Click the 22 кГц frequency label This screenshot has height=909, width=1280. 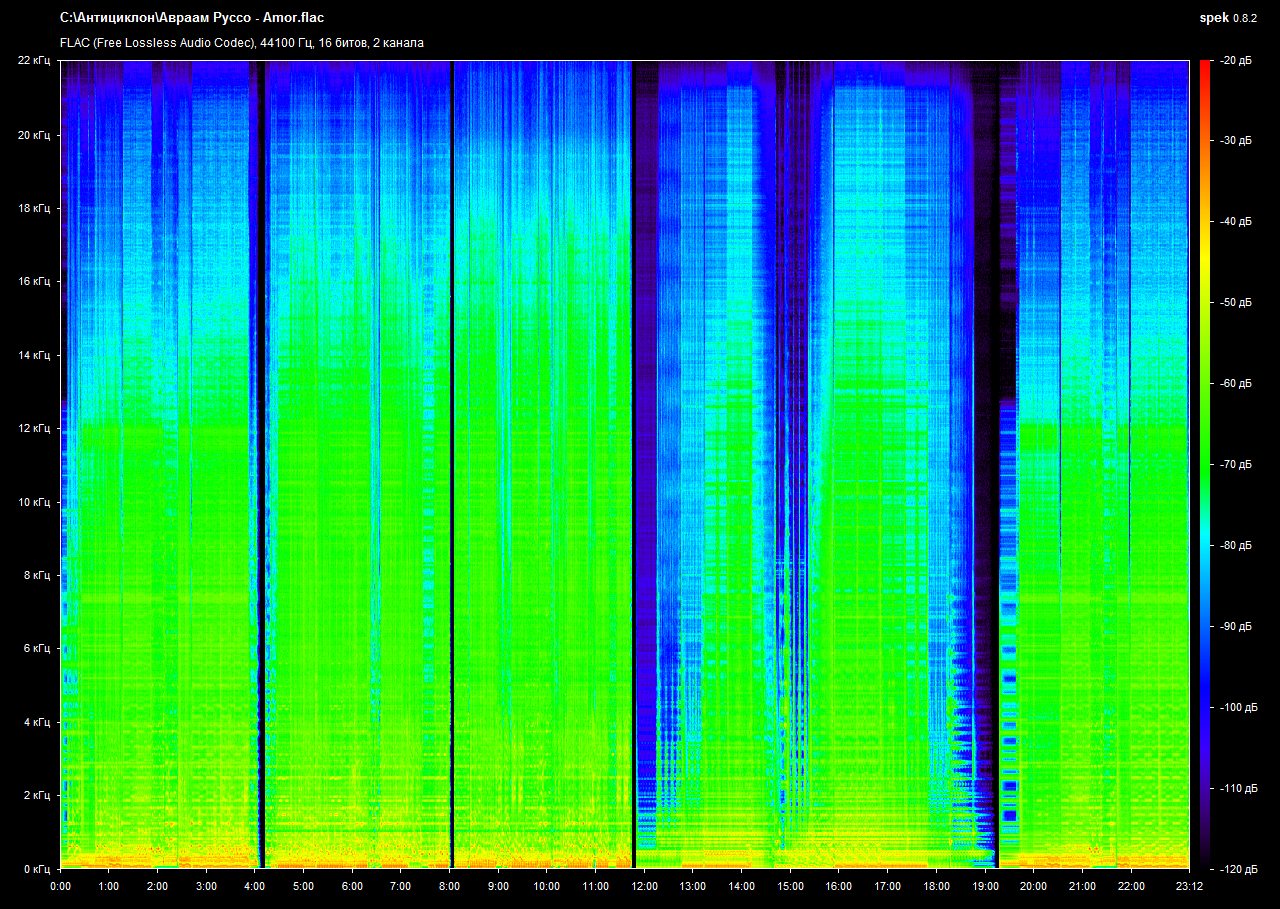point(34,61)
